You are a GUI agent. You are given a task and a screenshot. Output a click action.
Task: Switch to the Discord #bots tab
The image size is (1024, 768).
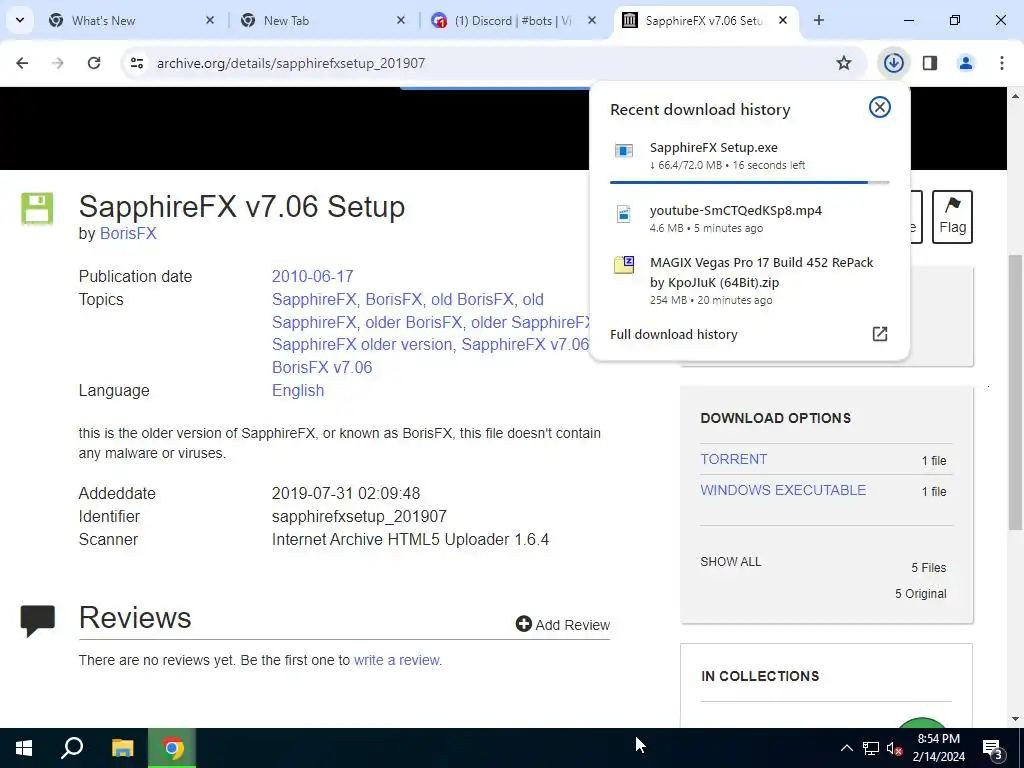click(x=515, y=20)
